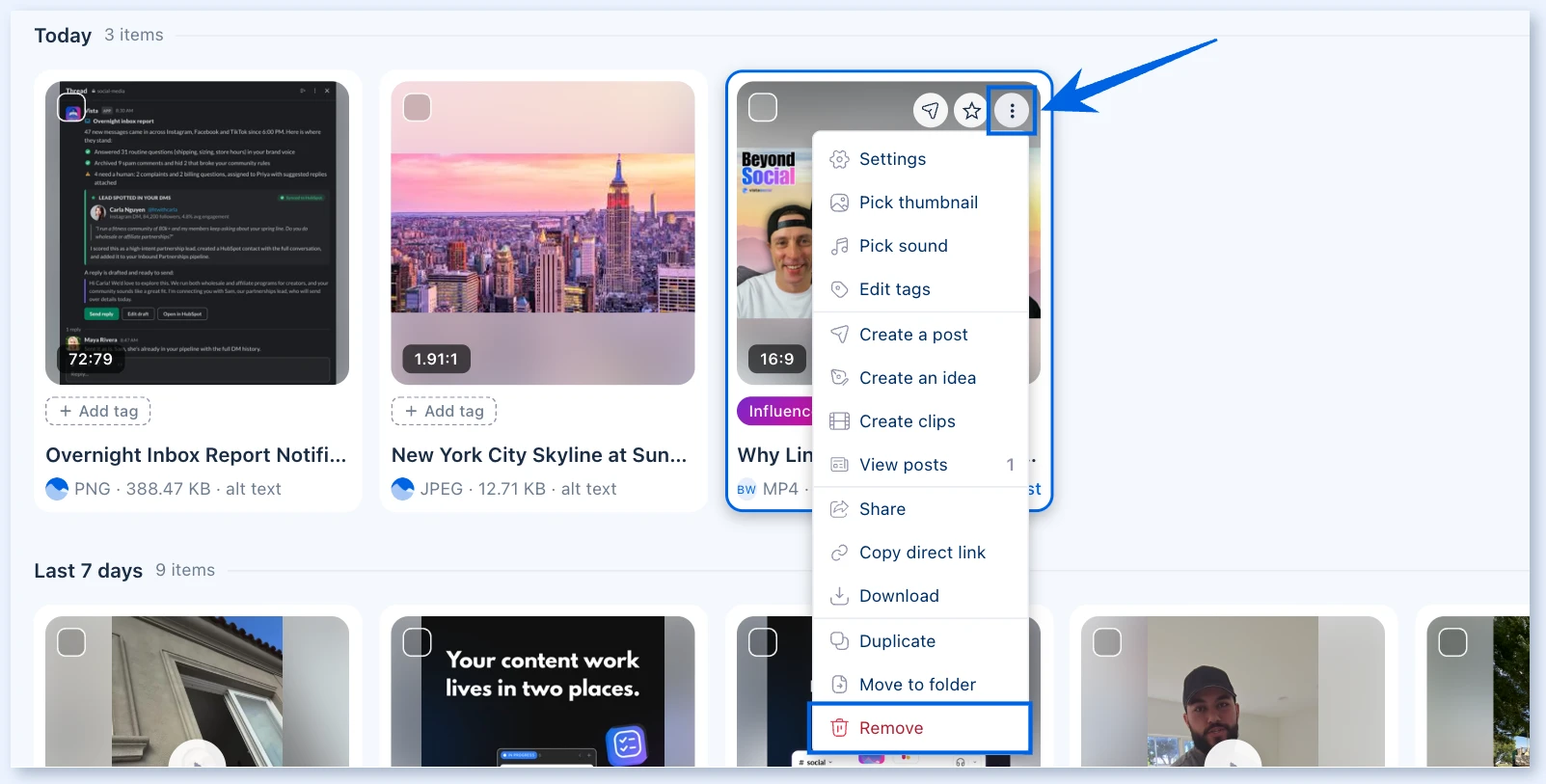
Task: Click Duplicate menu item
Action: point(920,641)
